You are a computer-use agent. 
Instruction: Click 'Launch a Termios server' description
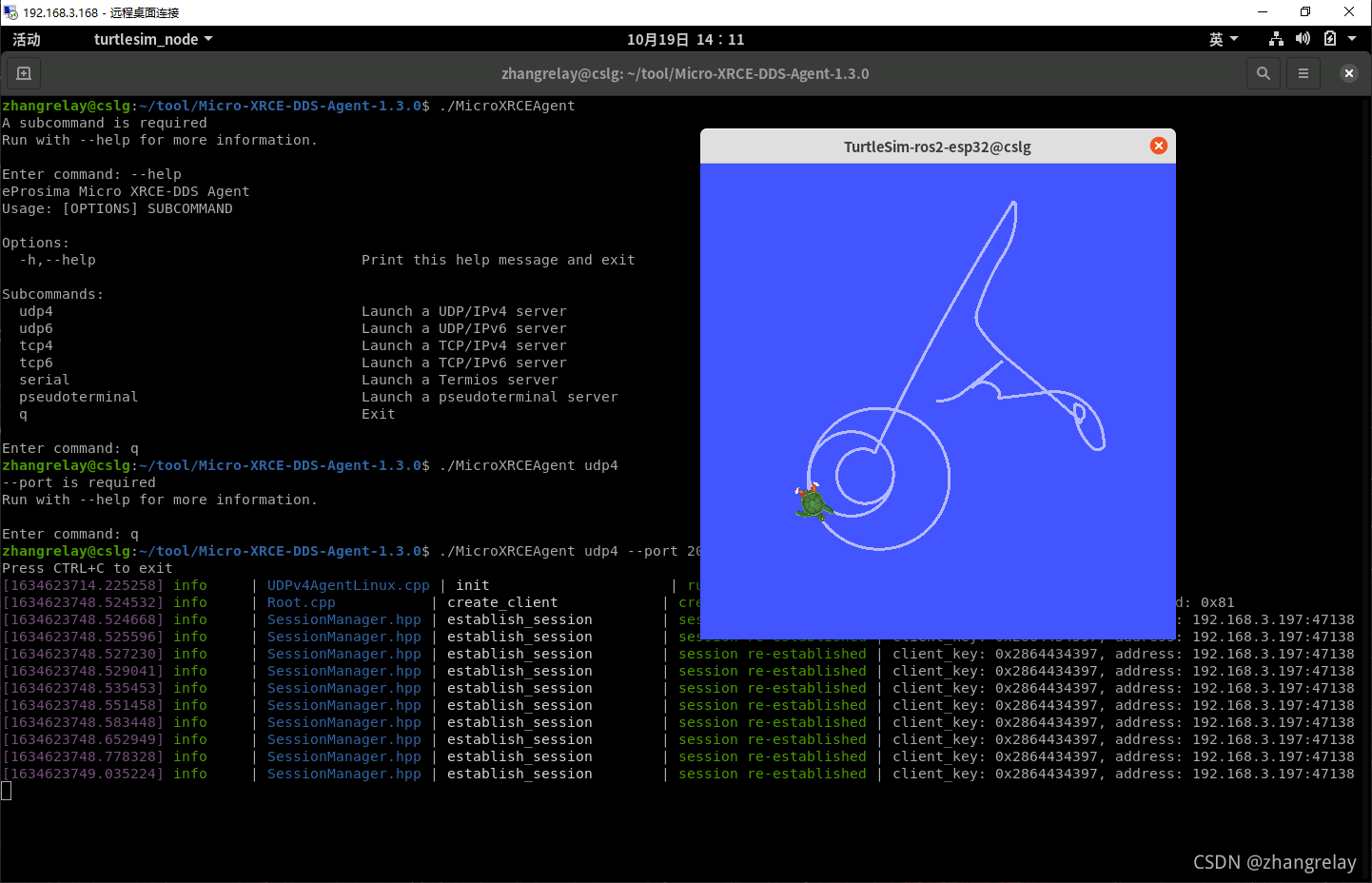(x=460, y=380)
